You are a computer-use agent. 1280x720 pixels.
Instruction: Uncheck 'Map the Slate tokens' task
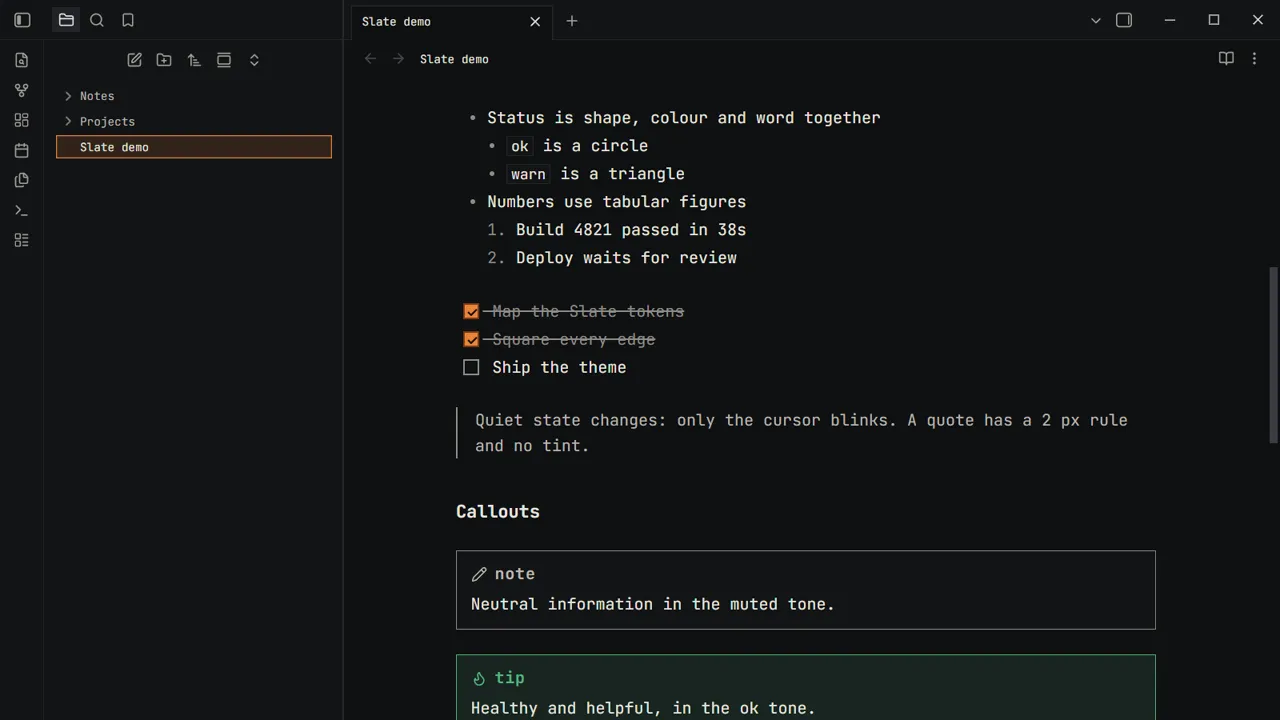tap(471, 312)
